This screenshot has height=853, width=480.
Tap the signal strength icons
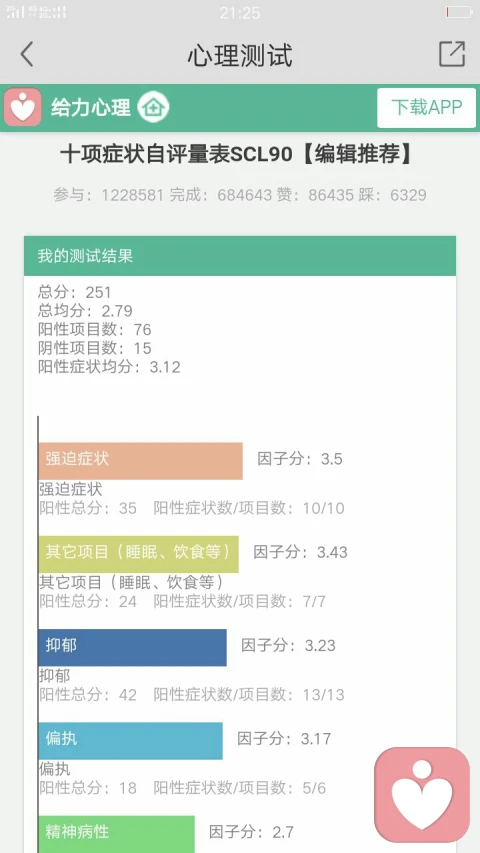[36, 12]
